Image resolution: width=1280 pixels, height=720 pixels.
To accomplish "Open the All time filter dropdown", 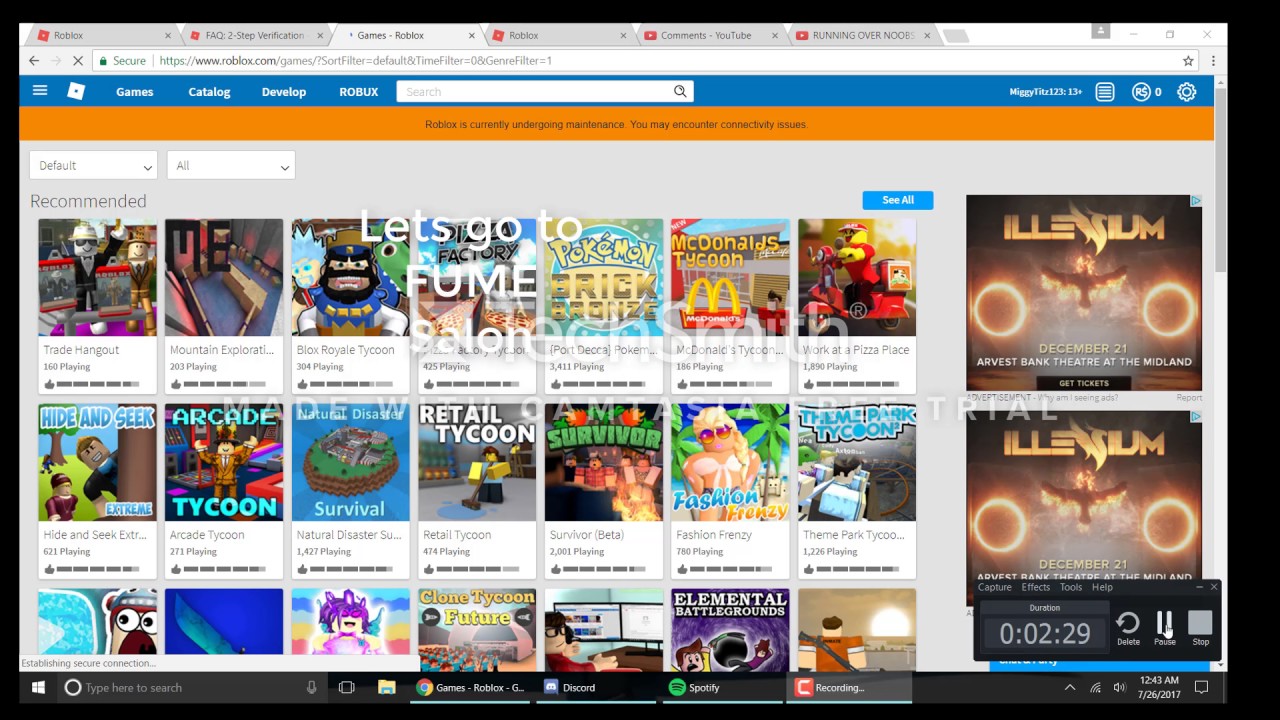I will click(x=231, y=166).
